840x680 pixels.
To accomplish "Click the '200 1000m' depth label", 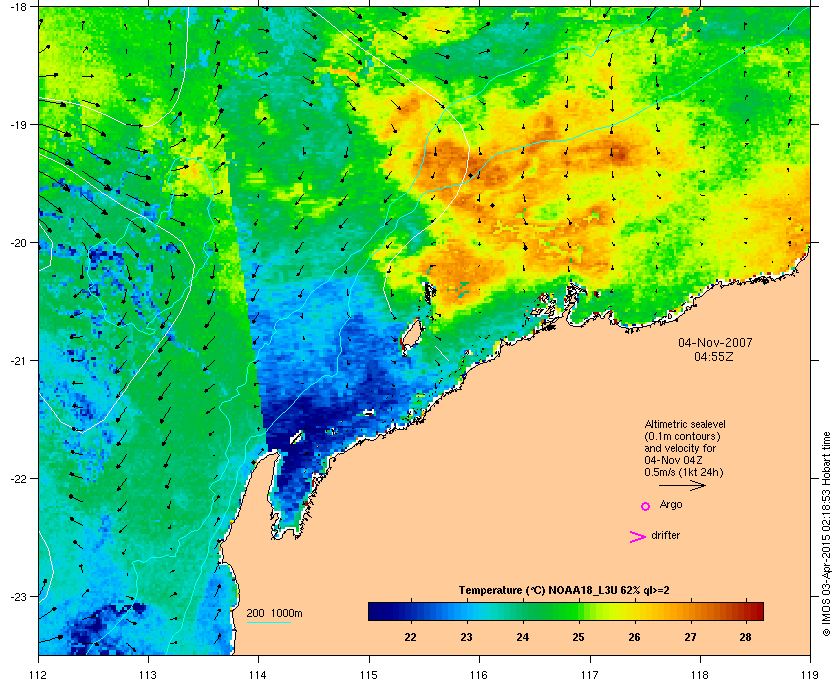I will 274,613.
